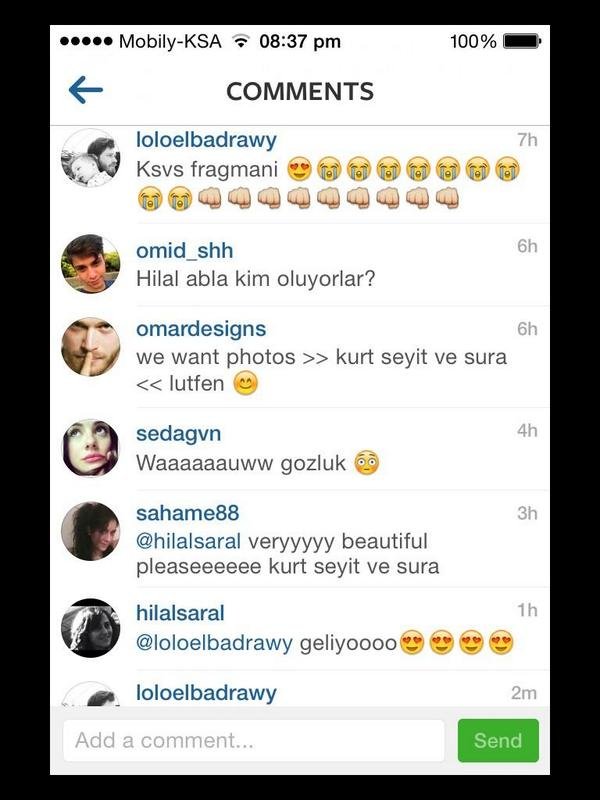
Task: Tap sahame88's profile photo
Action: (91, 531)
